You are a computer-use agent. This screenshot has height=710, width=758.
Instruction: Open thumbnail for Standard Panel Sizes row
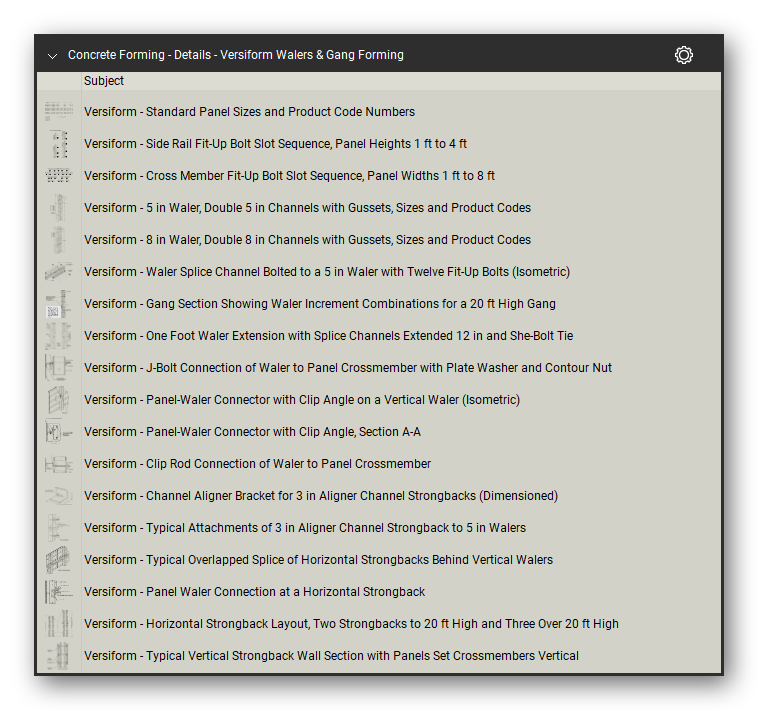point(59,112)
